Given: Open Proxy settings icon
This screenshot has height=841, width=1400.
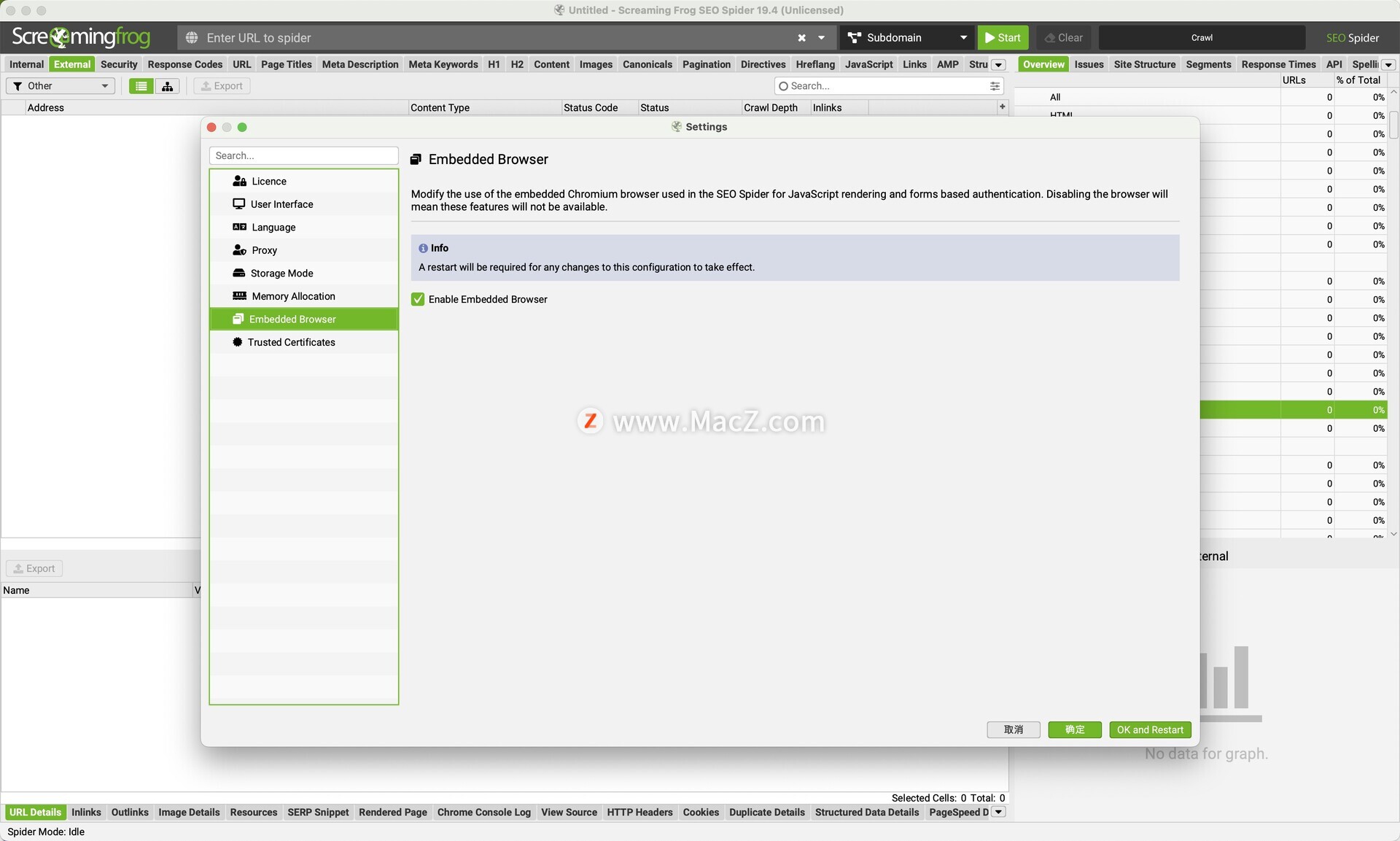Looking at the screenshot, I should point(239,250).
